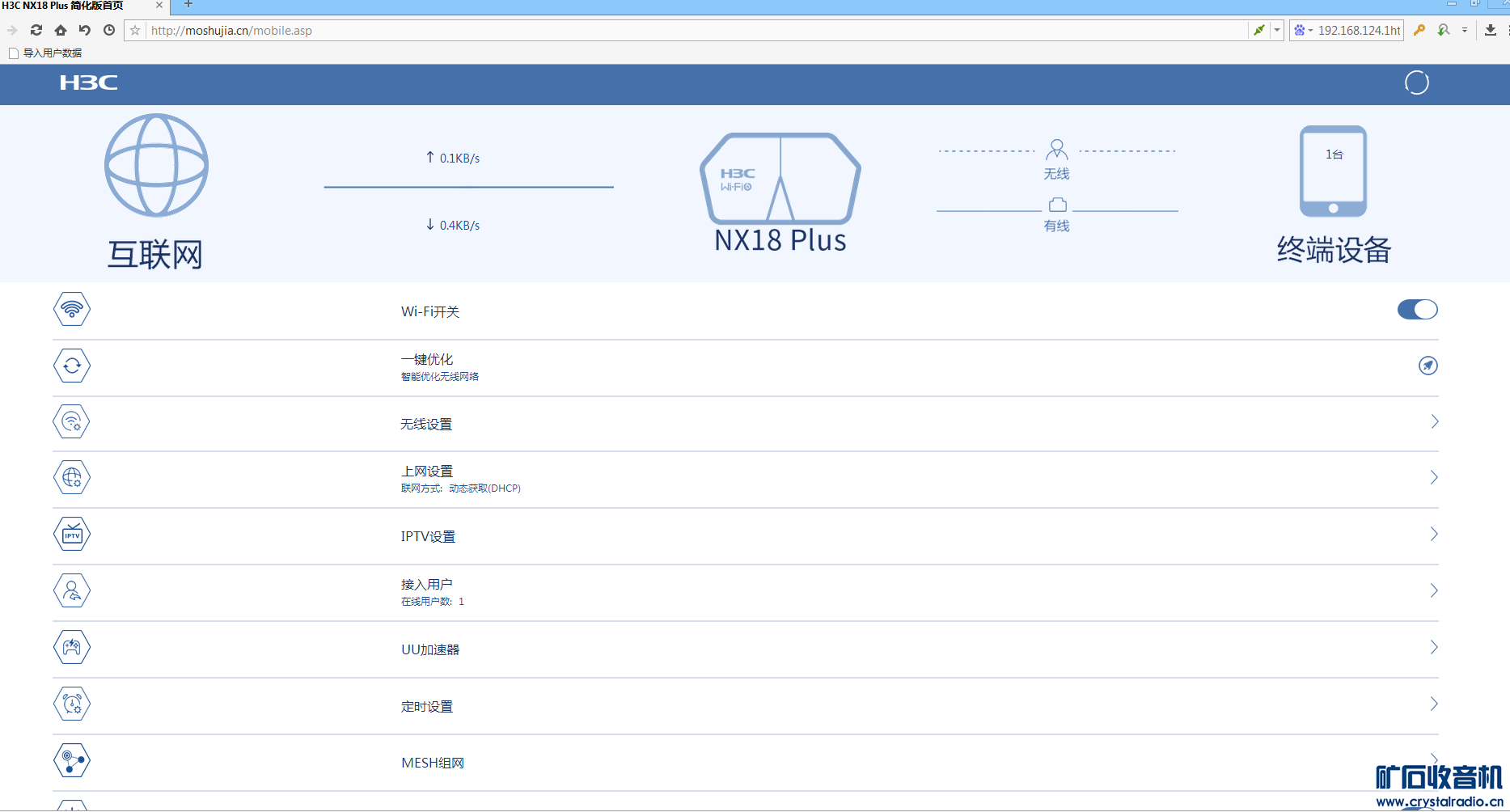Click the 终端设备 label
The width and height of the screenshot is (1510, 812).
pyautogui.click(x=1334, y=250)
